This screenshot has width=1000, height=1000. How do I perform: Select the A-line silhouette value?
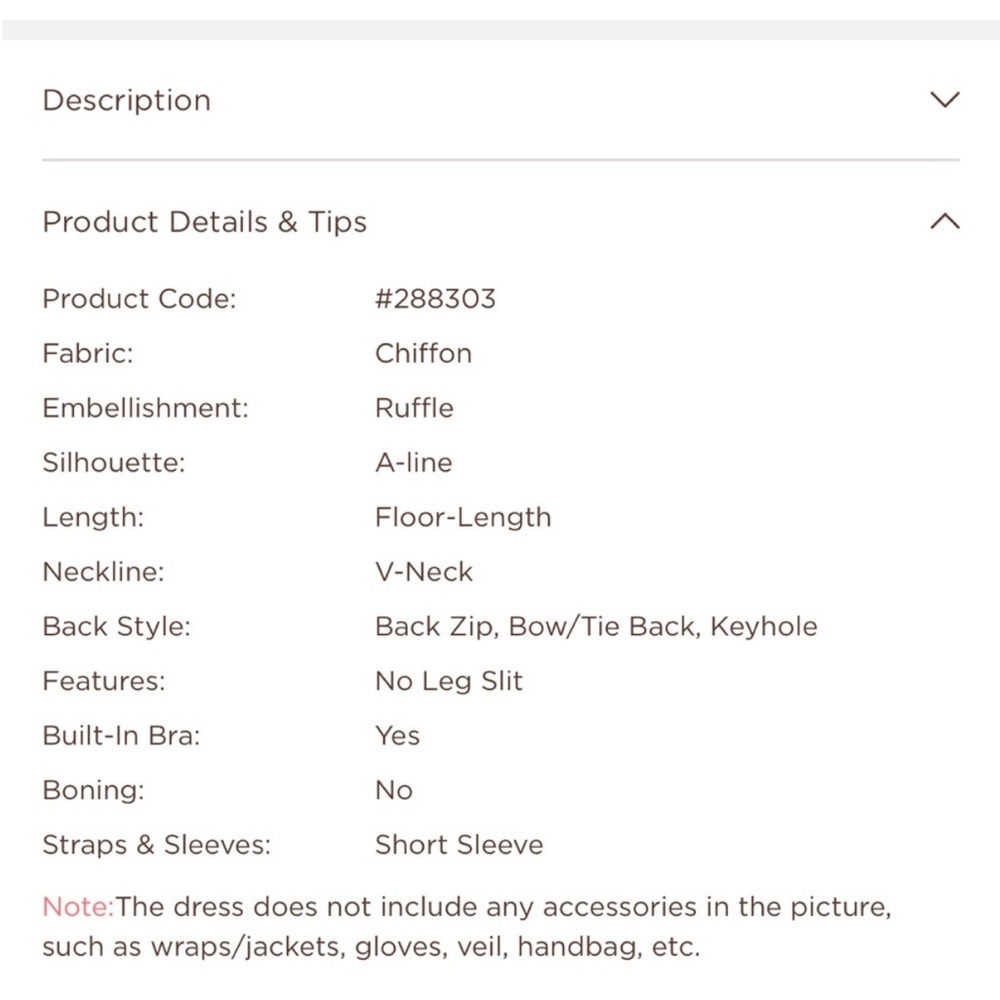413,462
